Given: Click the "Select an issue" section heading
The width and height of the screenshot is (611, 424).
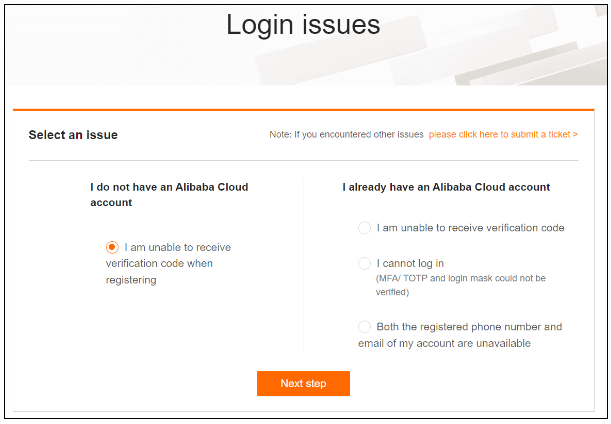Looking at the screenshot, I should point(73,135).
